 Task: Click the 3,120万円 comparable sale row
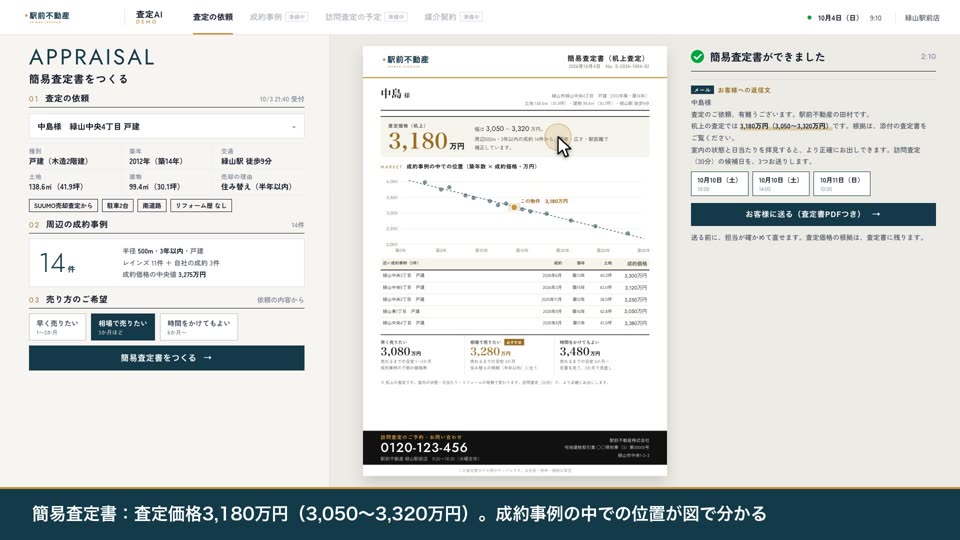(x=514, y=288)
